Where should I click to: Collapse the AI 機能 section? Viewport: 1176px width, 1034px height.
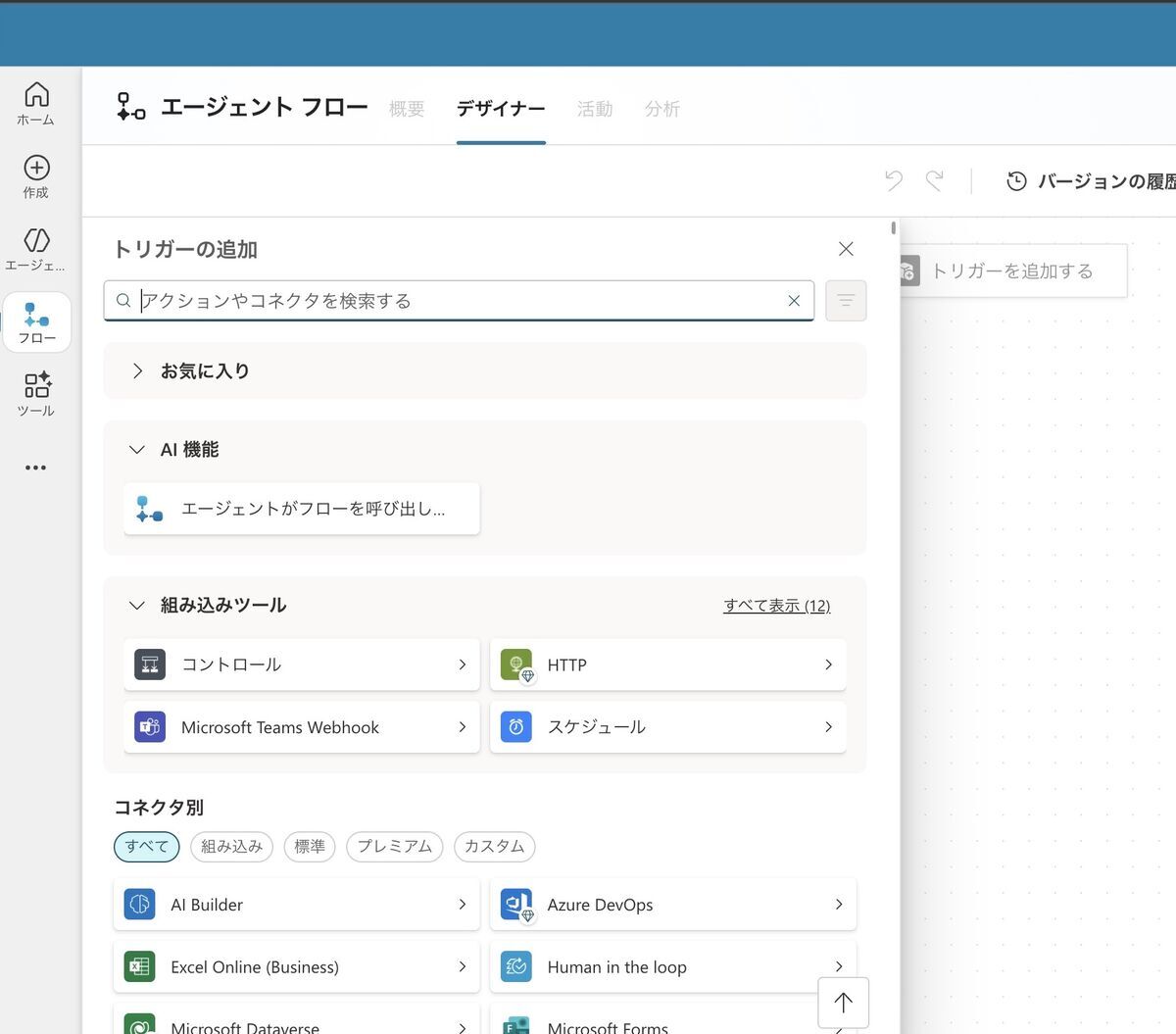tap(137, 450)
